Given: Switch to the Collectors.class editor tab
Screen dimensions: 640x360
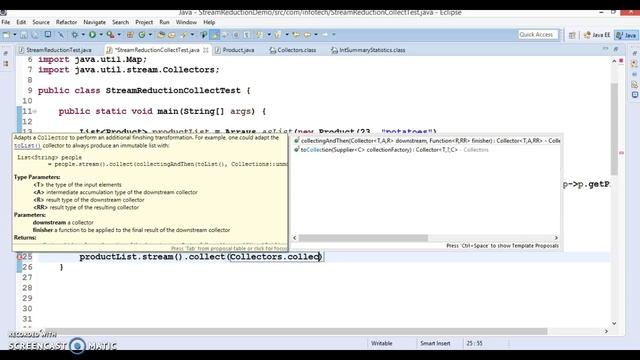Looking at the screenshot, I should point(293,50).
